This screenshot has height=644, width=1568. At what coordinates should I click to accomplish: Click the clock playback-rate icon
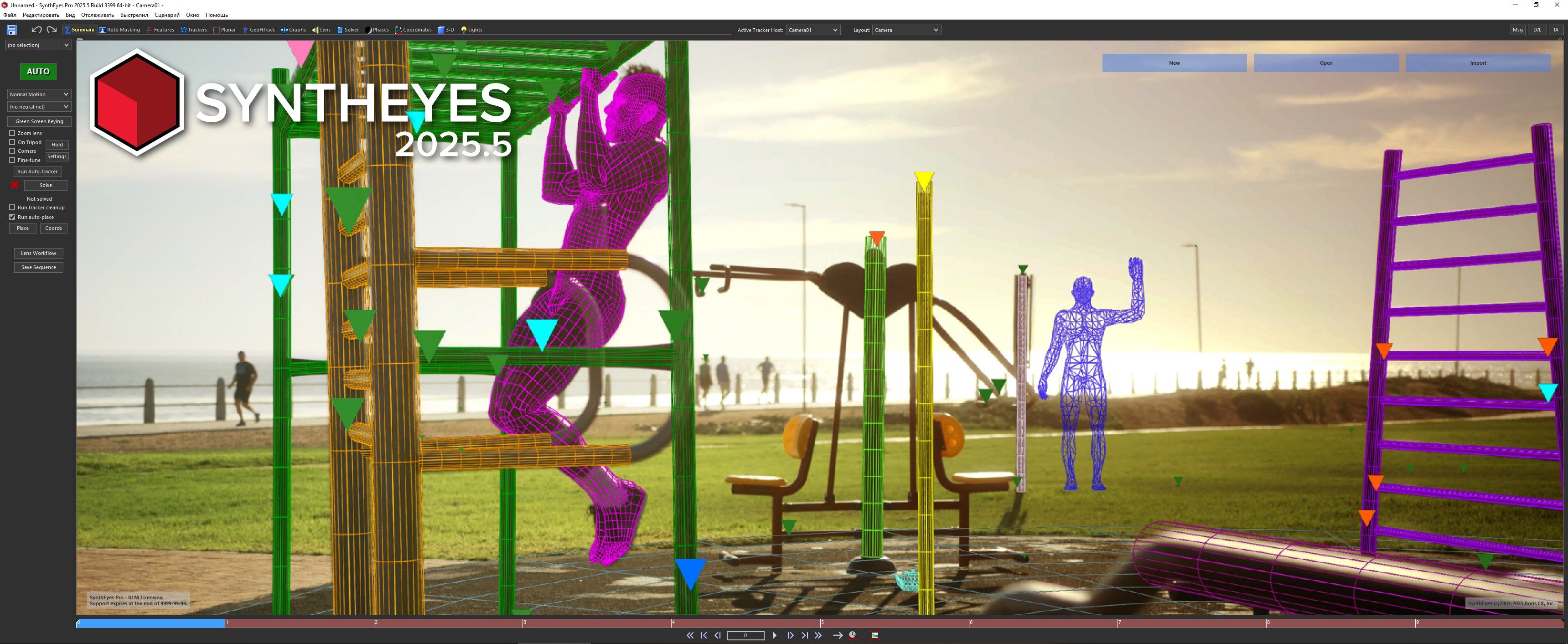tap(853, 635)
